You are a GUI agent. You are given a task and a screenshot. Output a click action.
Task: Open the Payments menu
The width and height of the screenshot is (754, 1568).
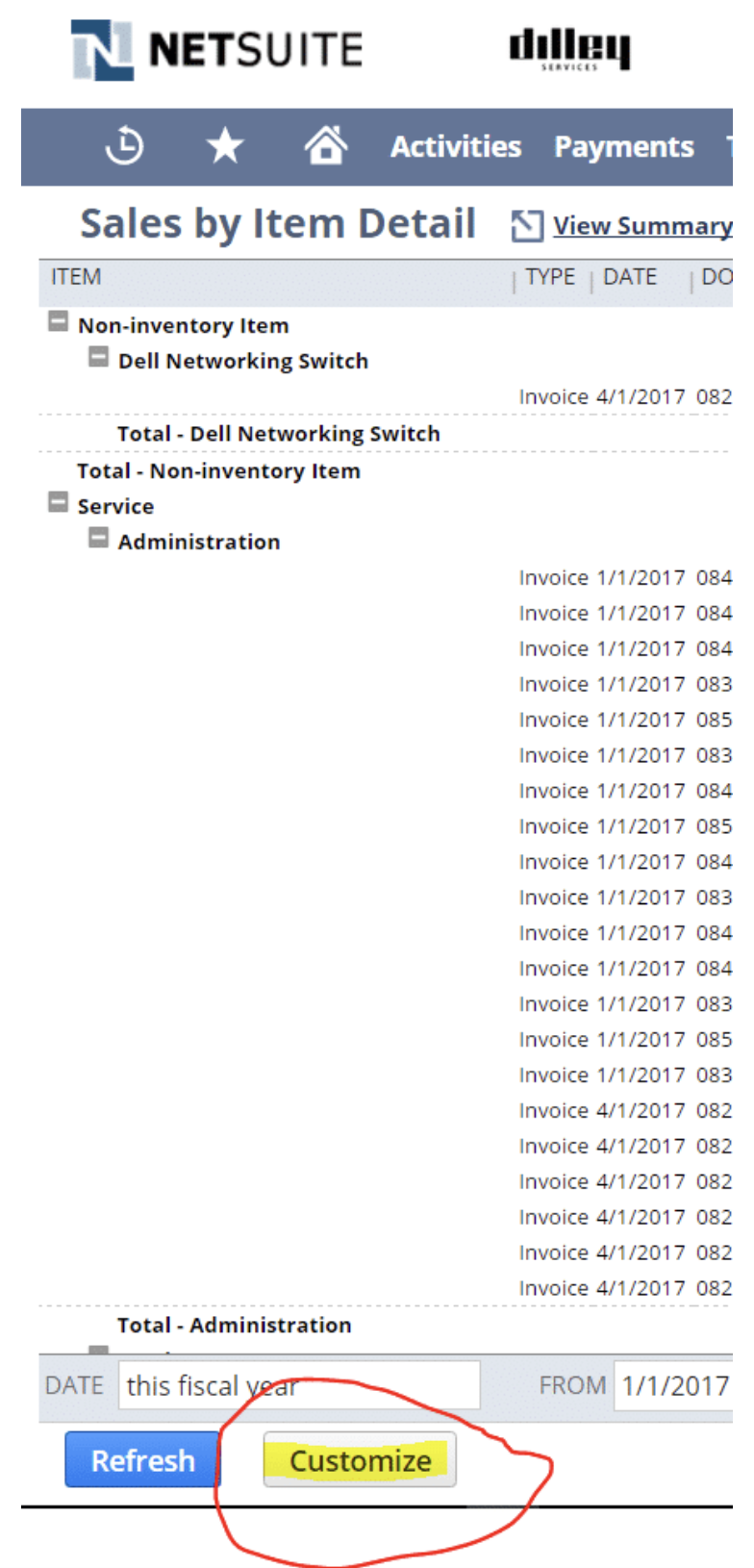click(624, 146)
